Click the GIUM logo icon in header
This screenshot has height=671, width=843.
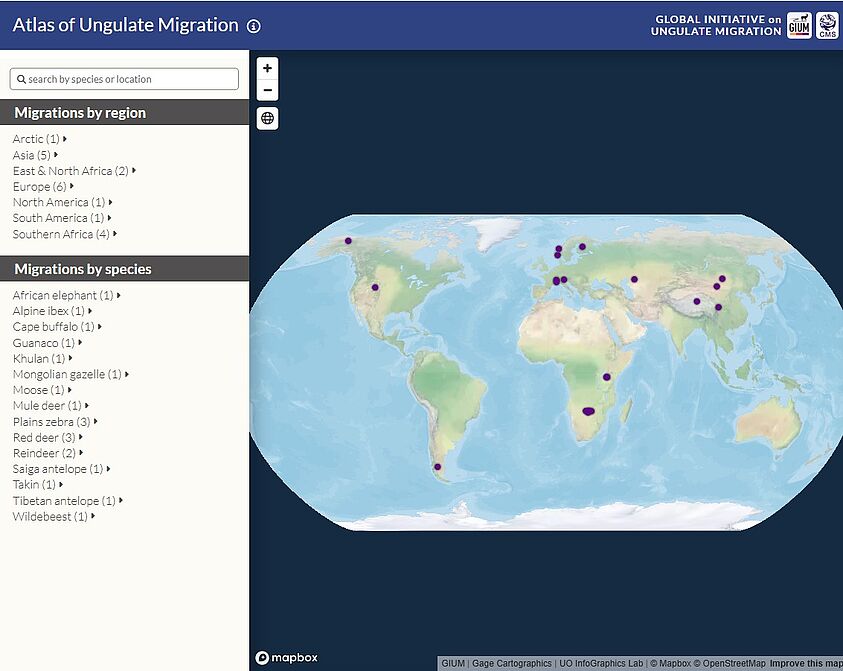point(799,25)
